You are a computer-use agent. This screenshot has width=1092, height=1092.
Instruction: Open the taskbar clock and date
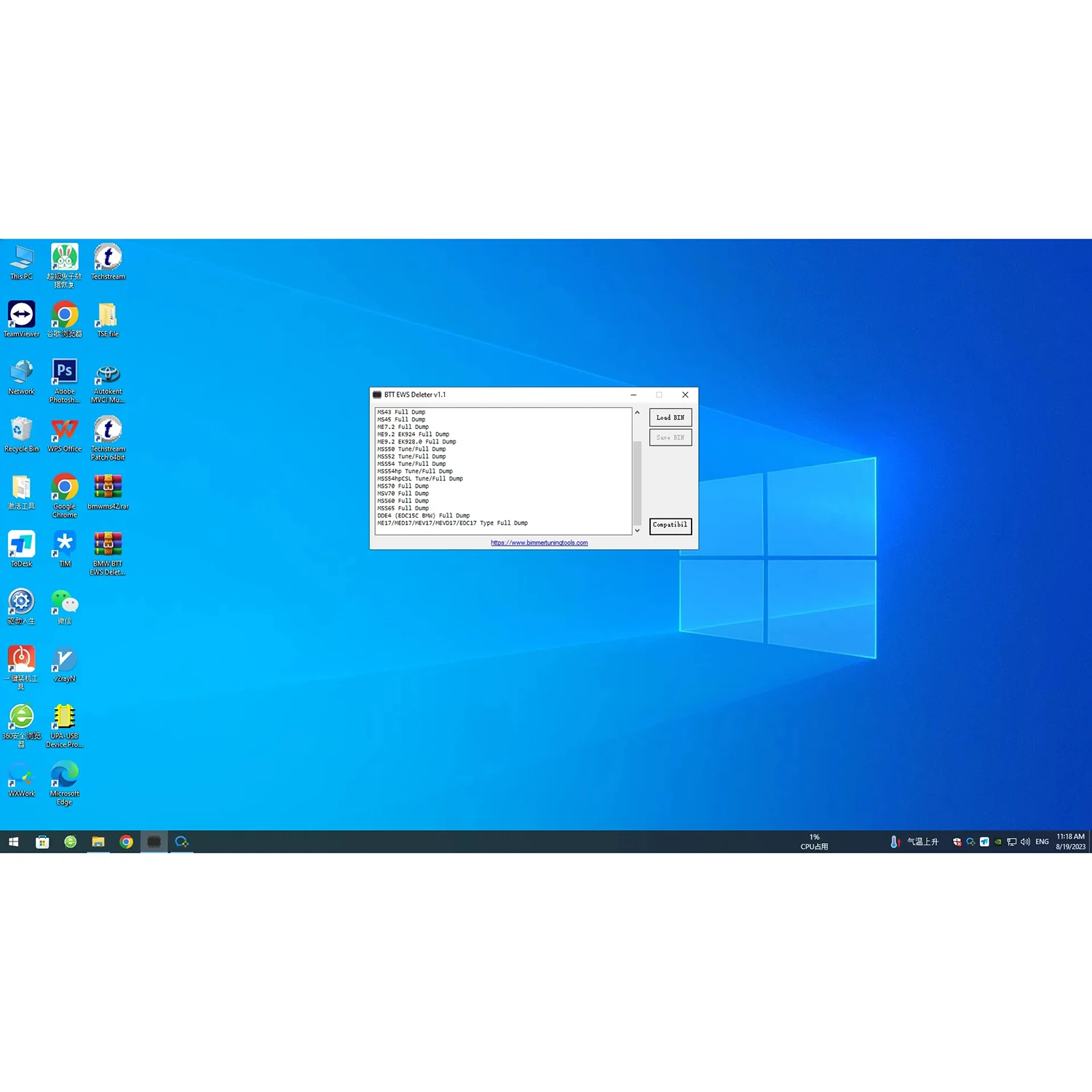pyautogui.click(x=1071, y=842)
